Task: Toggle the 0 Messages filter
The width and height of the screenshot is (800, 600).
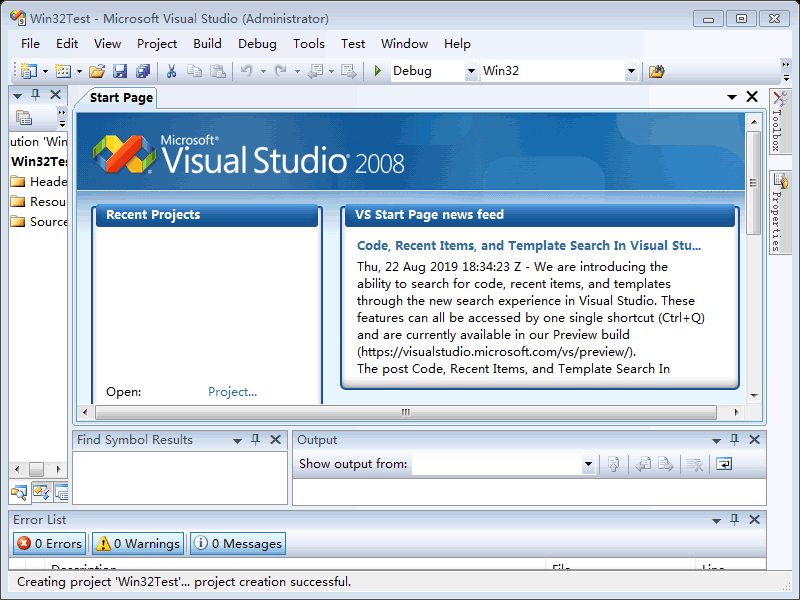Action: click(238, 544)
